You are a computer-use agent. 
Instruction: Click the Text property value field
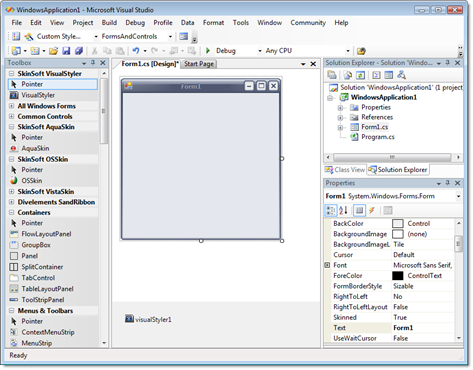[x=423, y=328]
